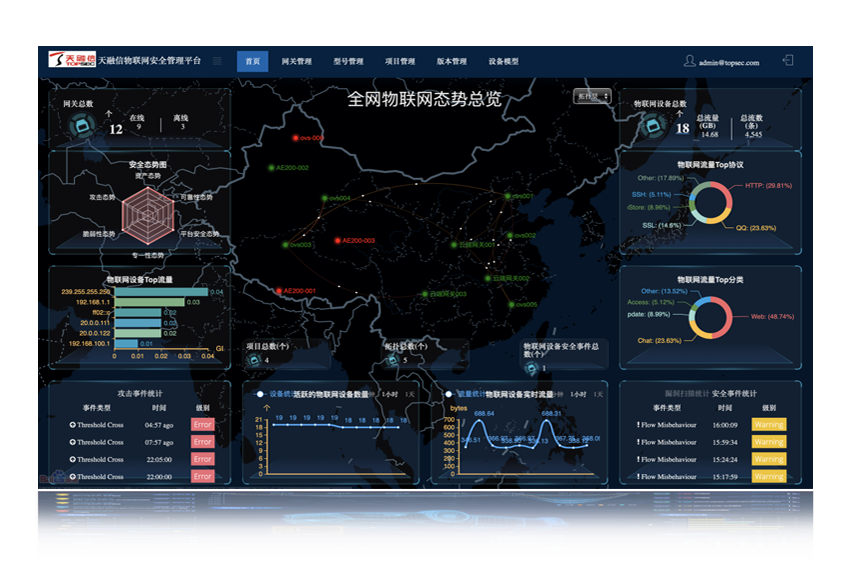Expand the Threshold Cross row at 22:00:00

[73, 476]
